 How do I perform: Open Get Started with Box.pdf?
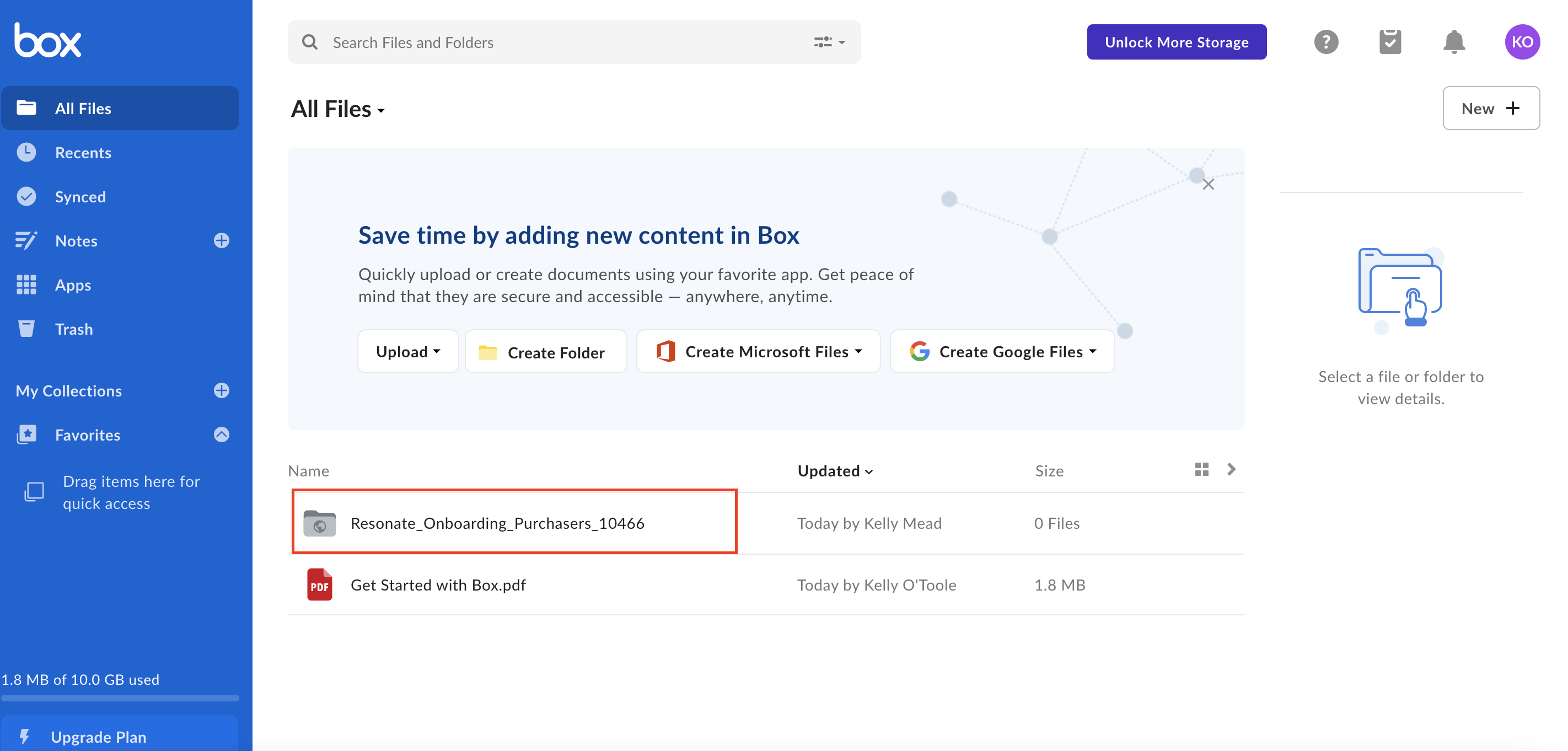pos(438,584)
